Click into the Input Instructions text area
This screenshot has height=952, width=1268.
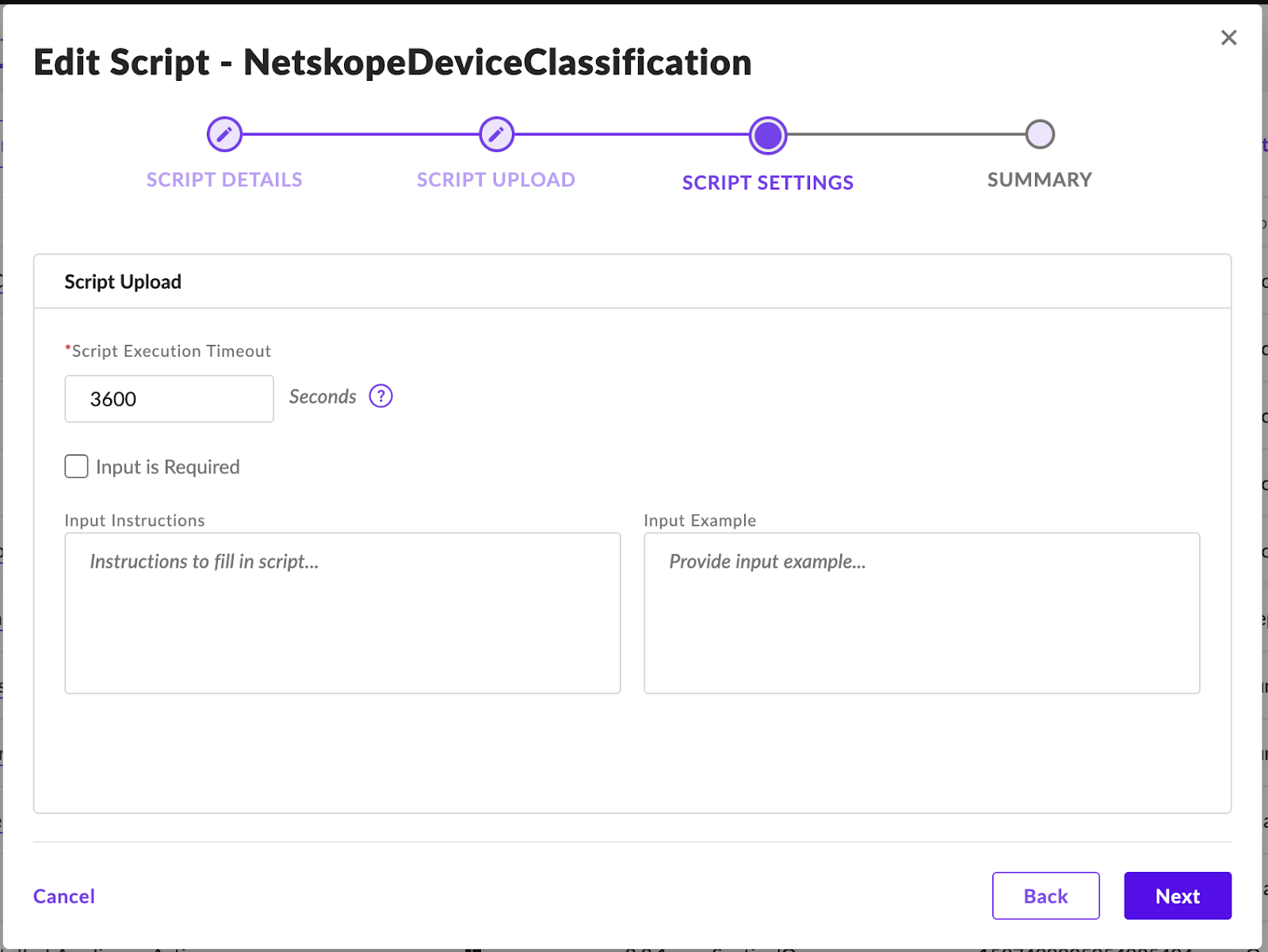click(x=342, y=613)
